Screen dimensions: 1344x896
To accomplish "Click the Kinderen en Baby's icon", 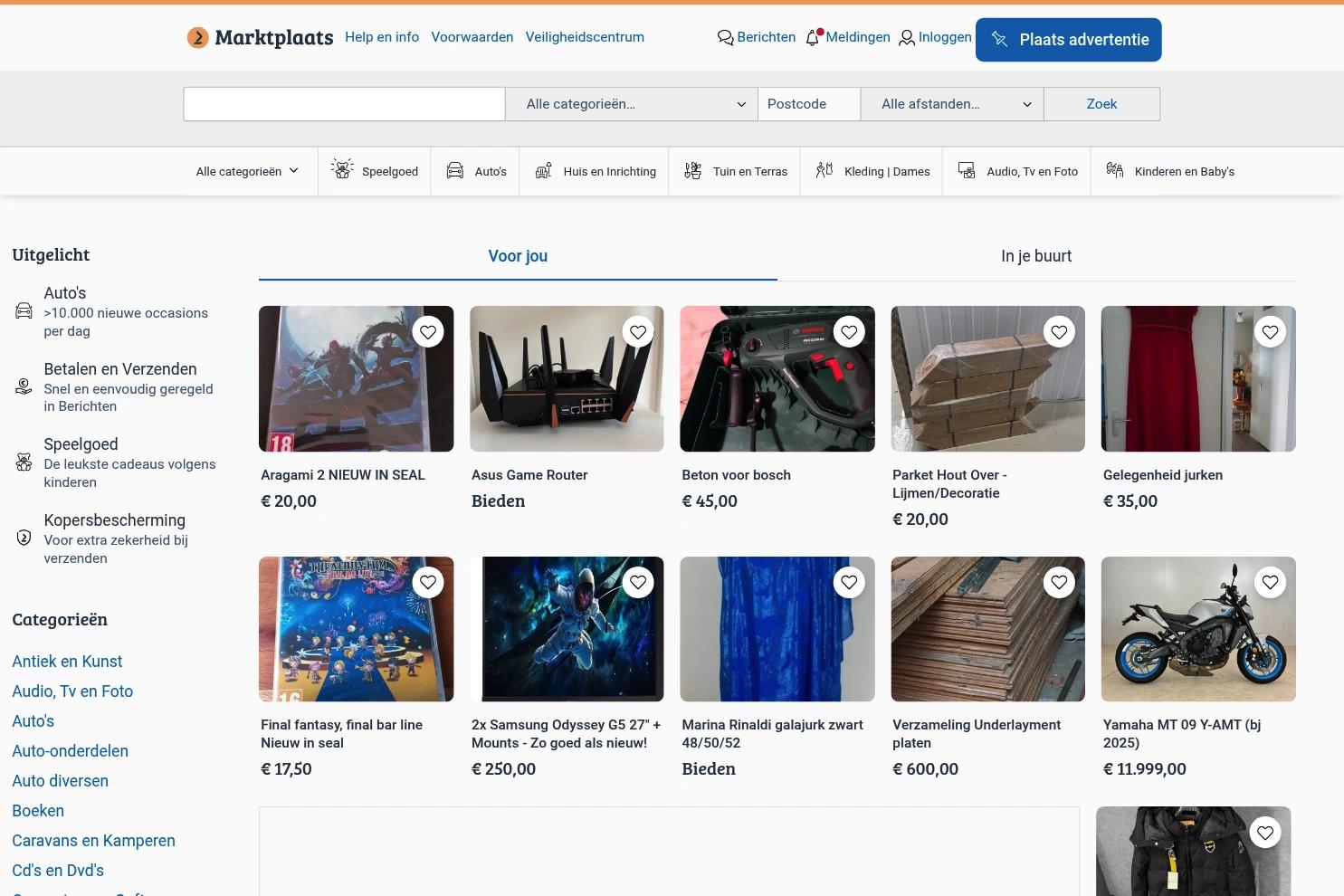I will point(1115,170).
